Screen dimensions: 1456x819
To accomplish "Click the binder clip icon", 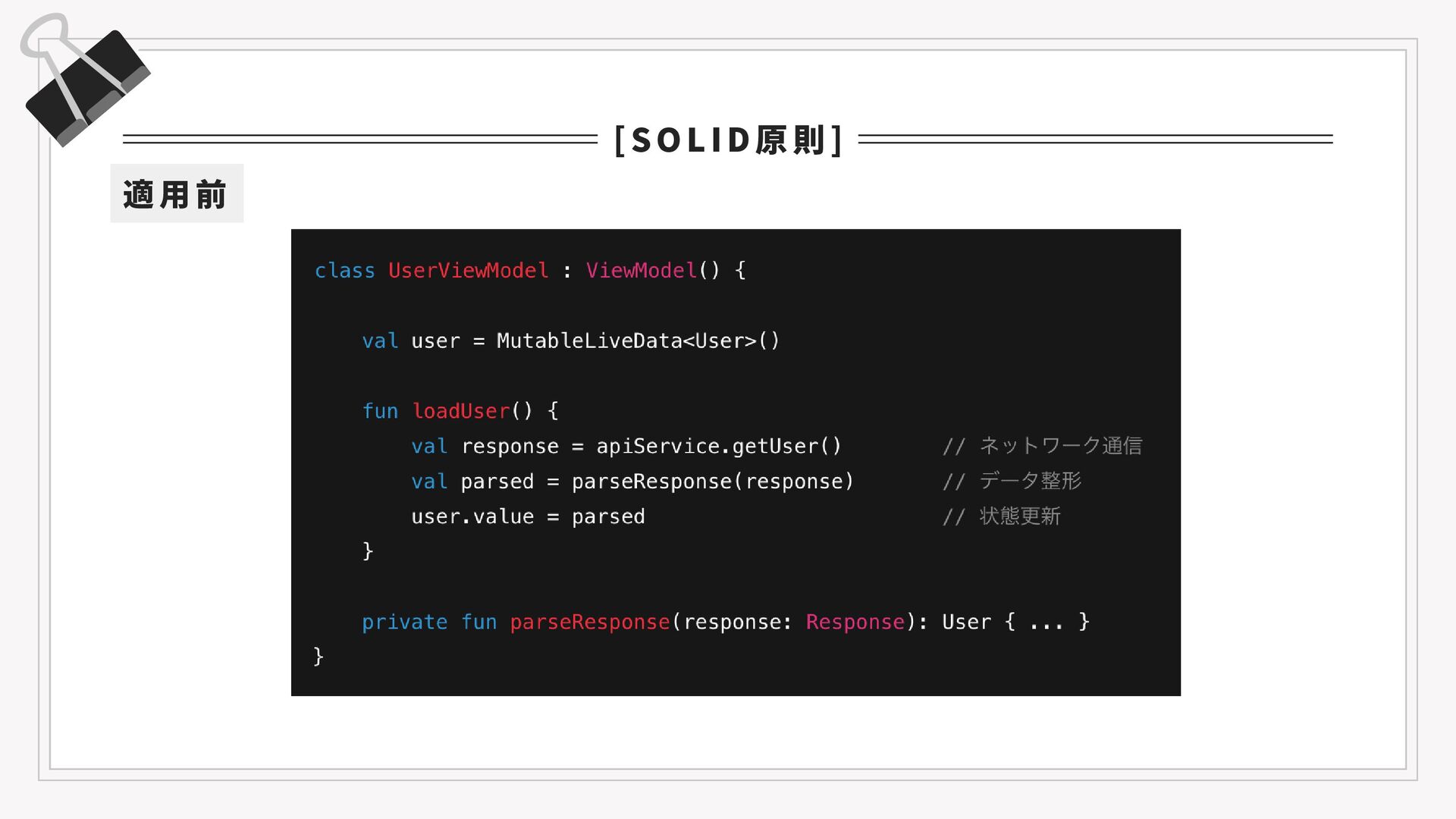I will pyautogui.click(x=85, y=80).
